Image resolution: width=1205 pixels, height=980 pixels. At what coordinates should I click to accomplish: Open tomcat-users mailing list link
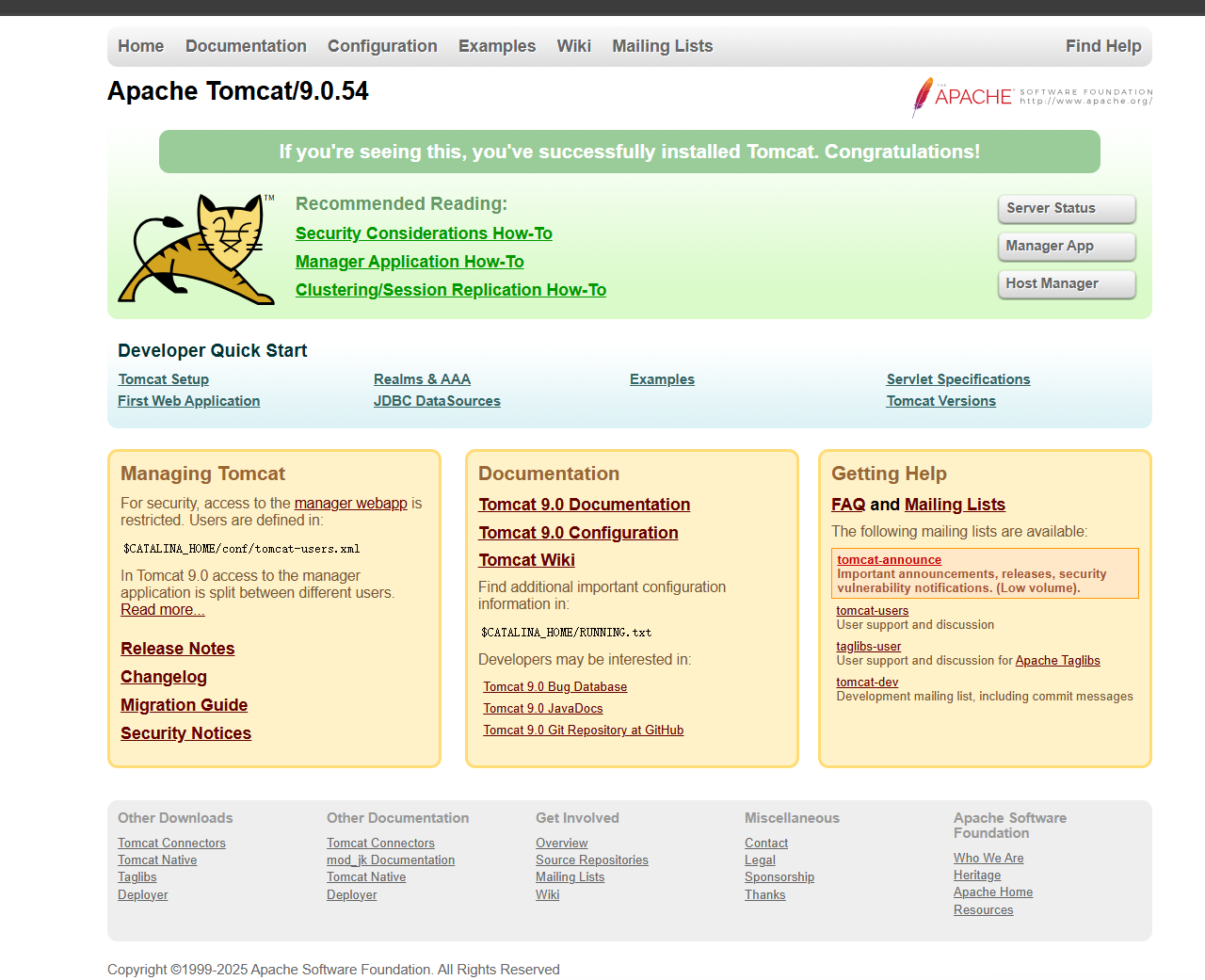873,611
